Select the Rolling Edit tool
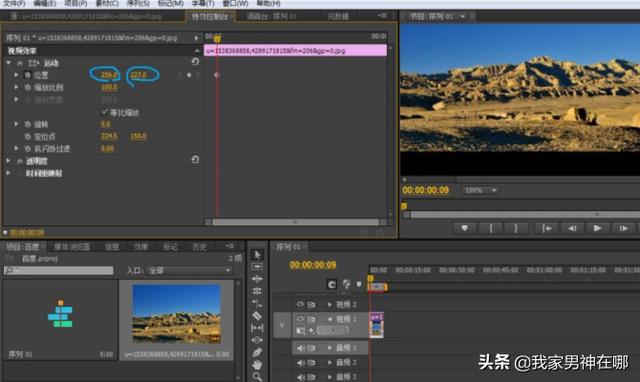This screenshot has width=640, height=382. coord(257,291)
